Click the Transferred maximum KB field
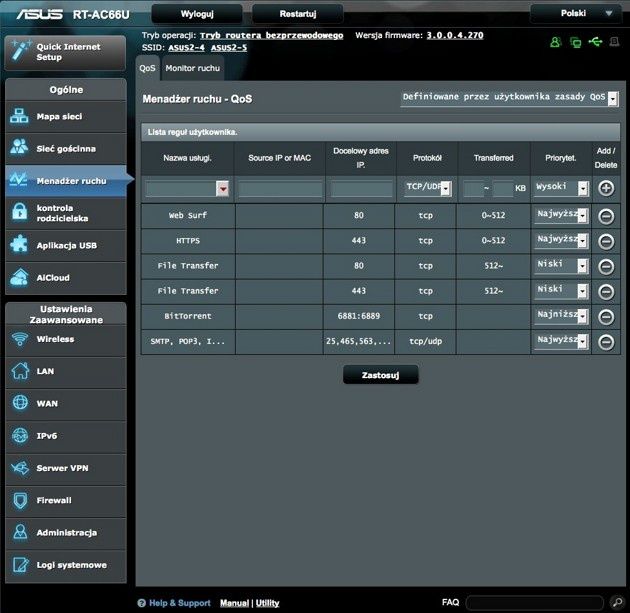This screenshot has height=613, width=630. point(503,188)
